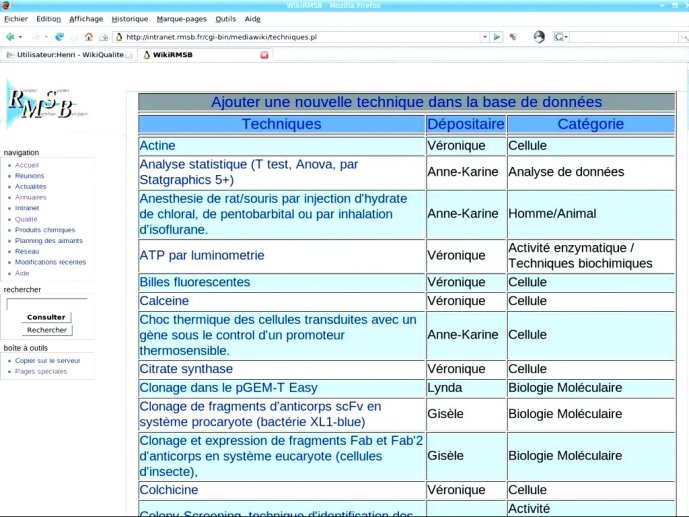Open the Qualité navigation link
689x517 pixels.
pyautogui.click(x=26, y=219)
